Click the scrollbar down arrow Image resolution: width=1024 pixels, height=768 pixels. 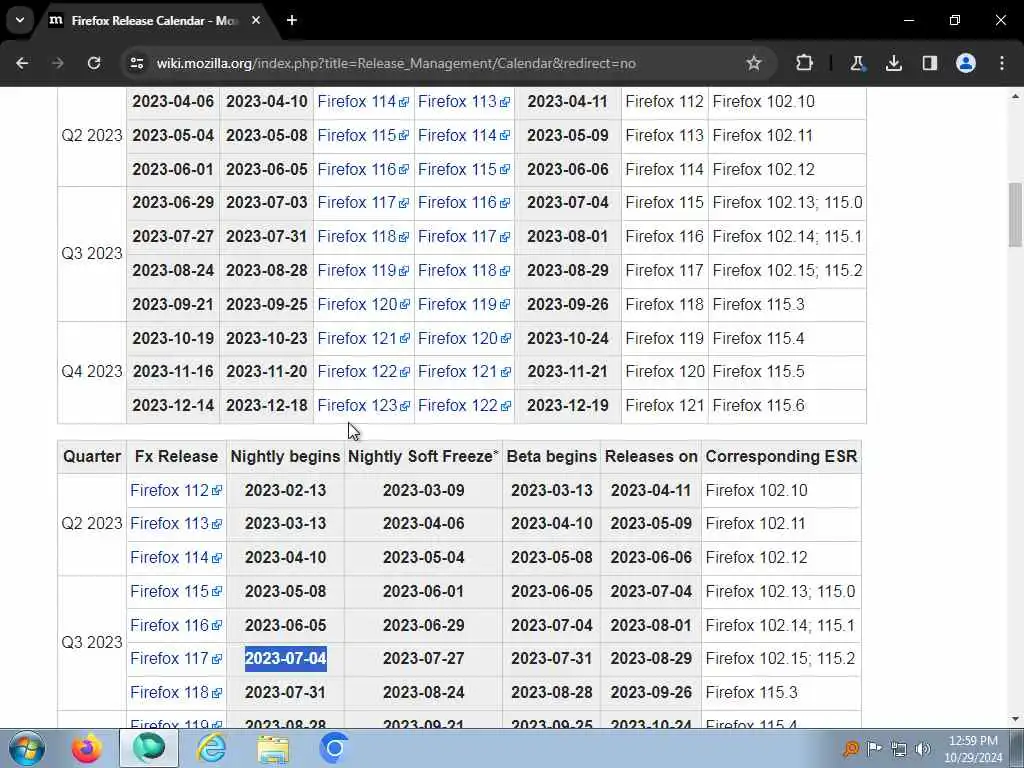point(1015,720)
